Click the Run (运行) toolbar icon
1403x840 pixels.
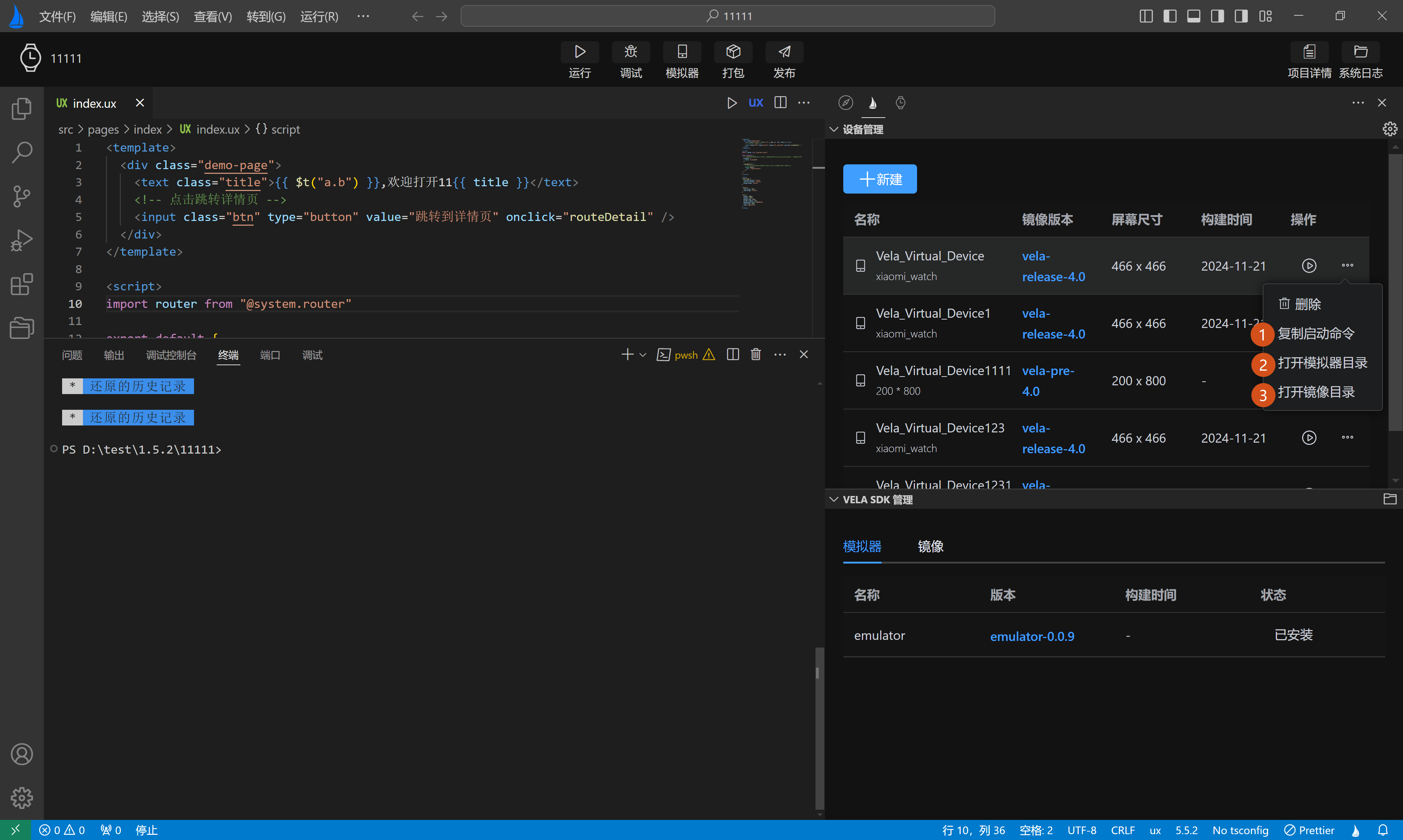point(579,52)
